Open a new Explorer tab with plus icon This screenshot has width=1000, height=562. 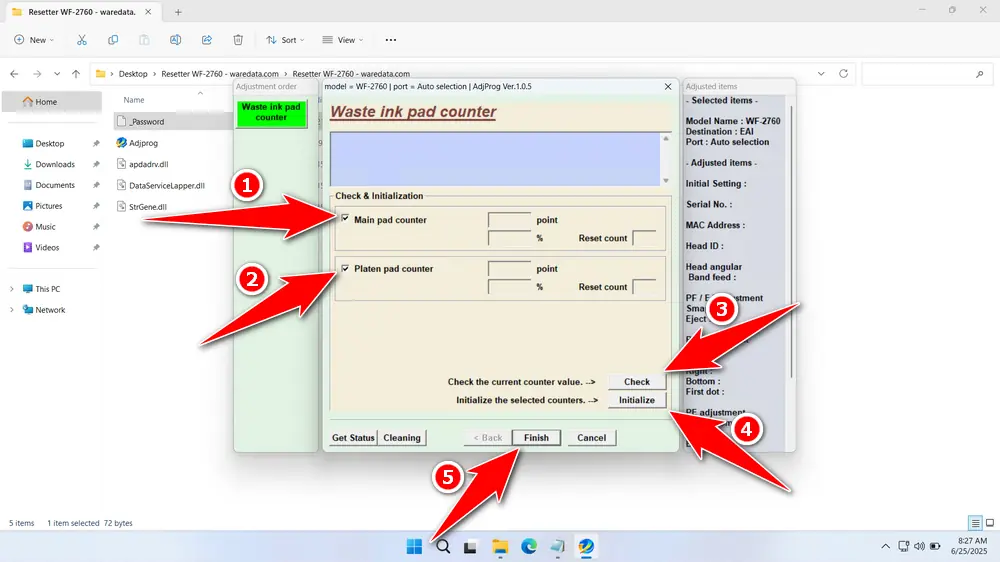[178, 12]
